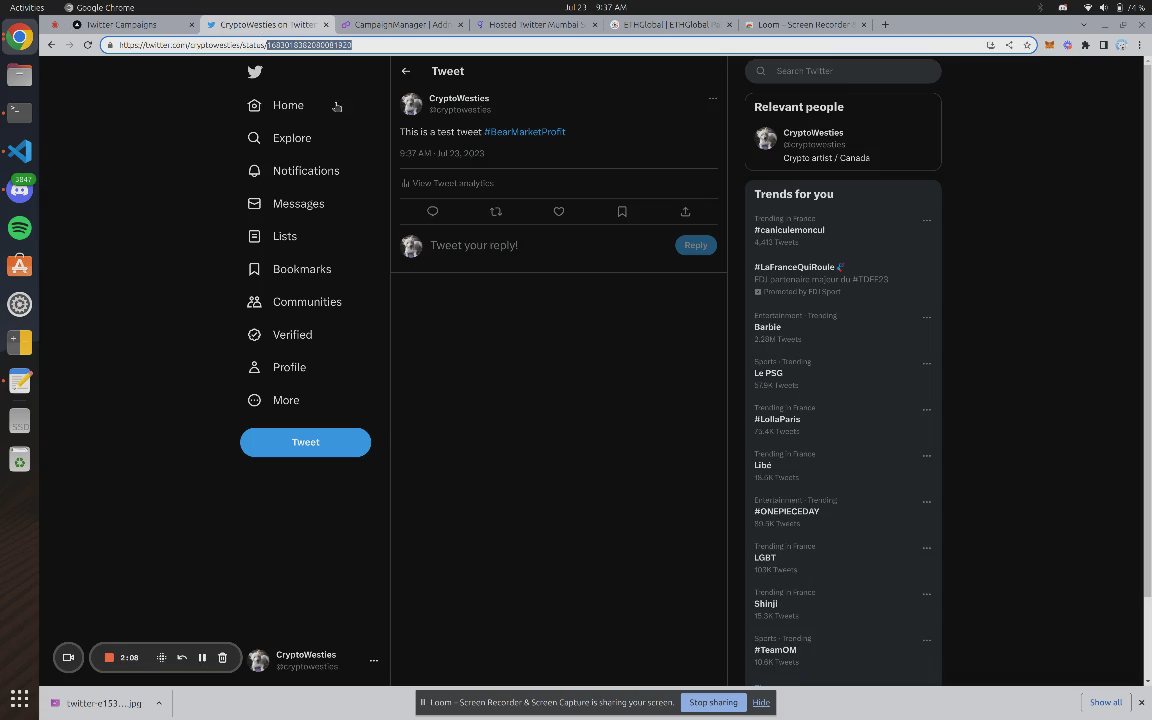Screen dimensions: 1152x720
Task: Click the blue Tweet compose button
Action: (x=306, y=442)
